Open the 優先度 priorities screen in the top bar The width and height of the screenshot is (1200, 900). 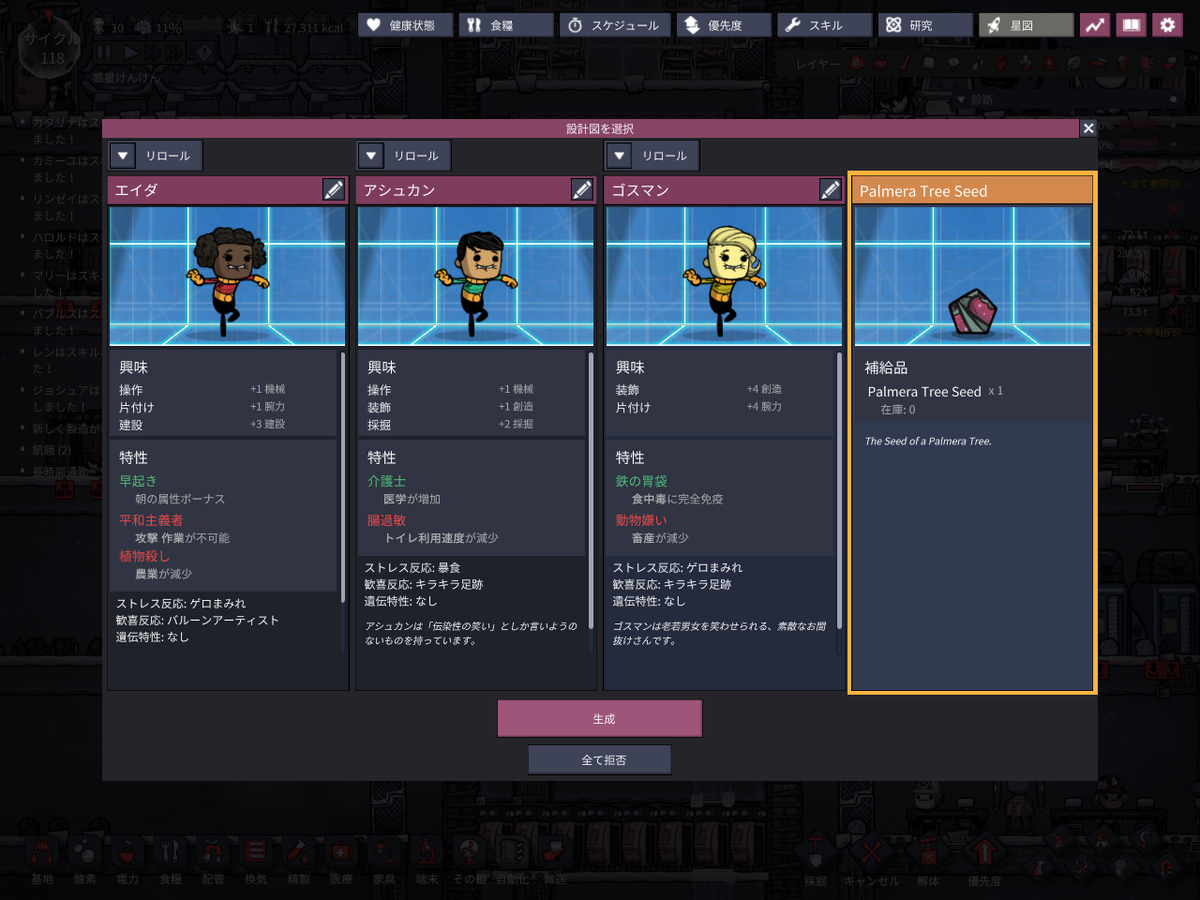724,25
